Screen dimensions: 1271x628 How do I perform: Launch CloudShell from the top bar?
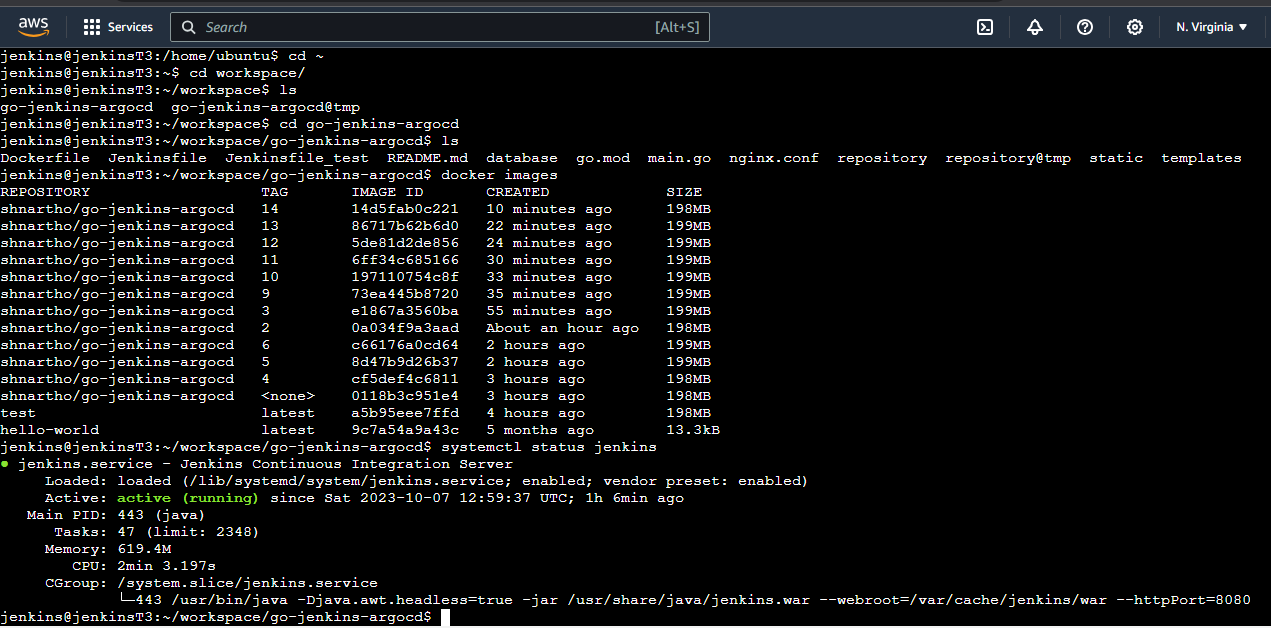pos(985,27)
